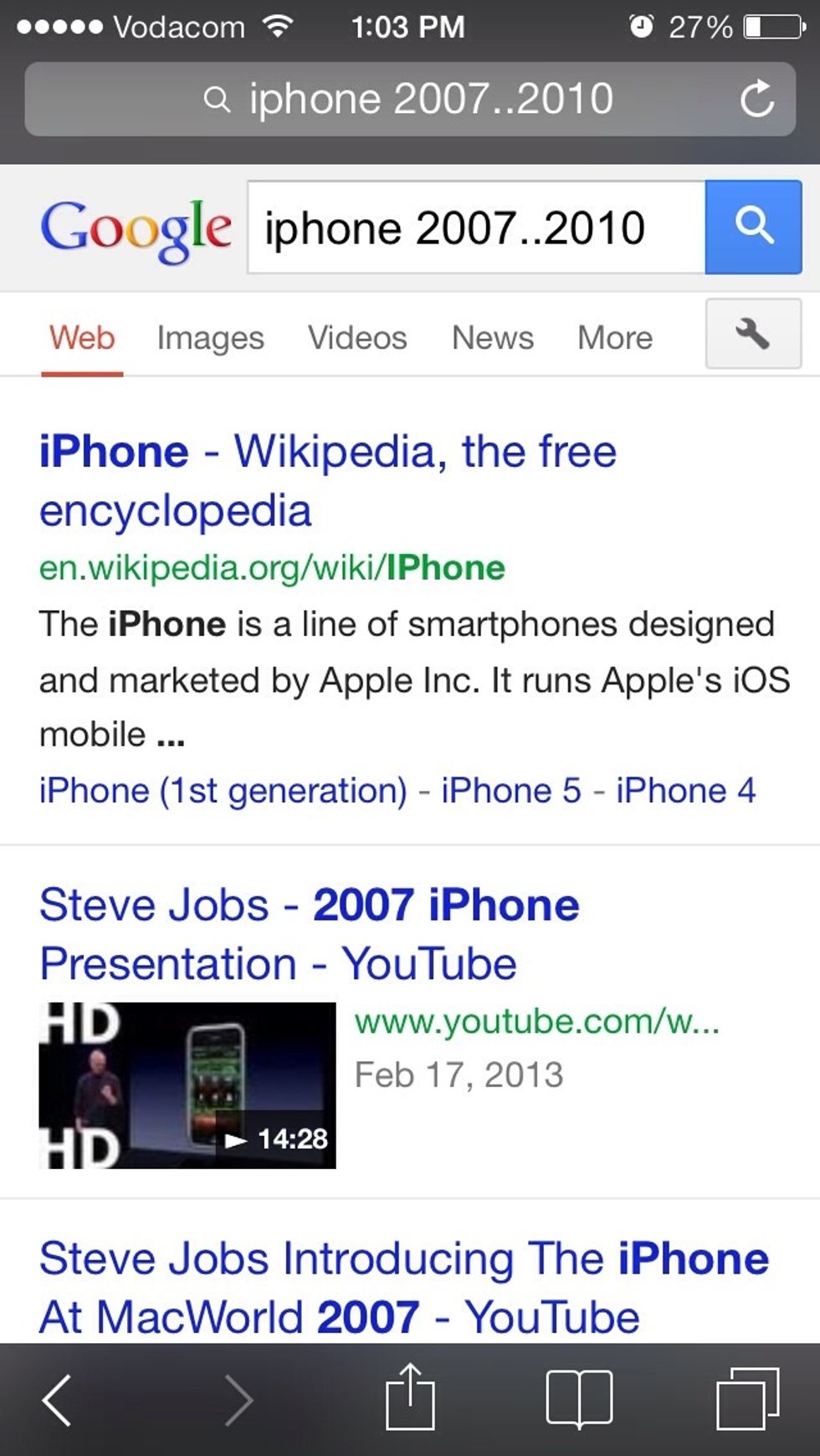Switch to the Videos tab

point(357,338)
